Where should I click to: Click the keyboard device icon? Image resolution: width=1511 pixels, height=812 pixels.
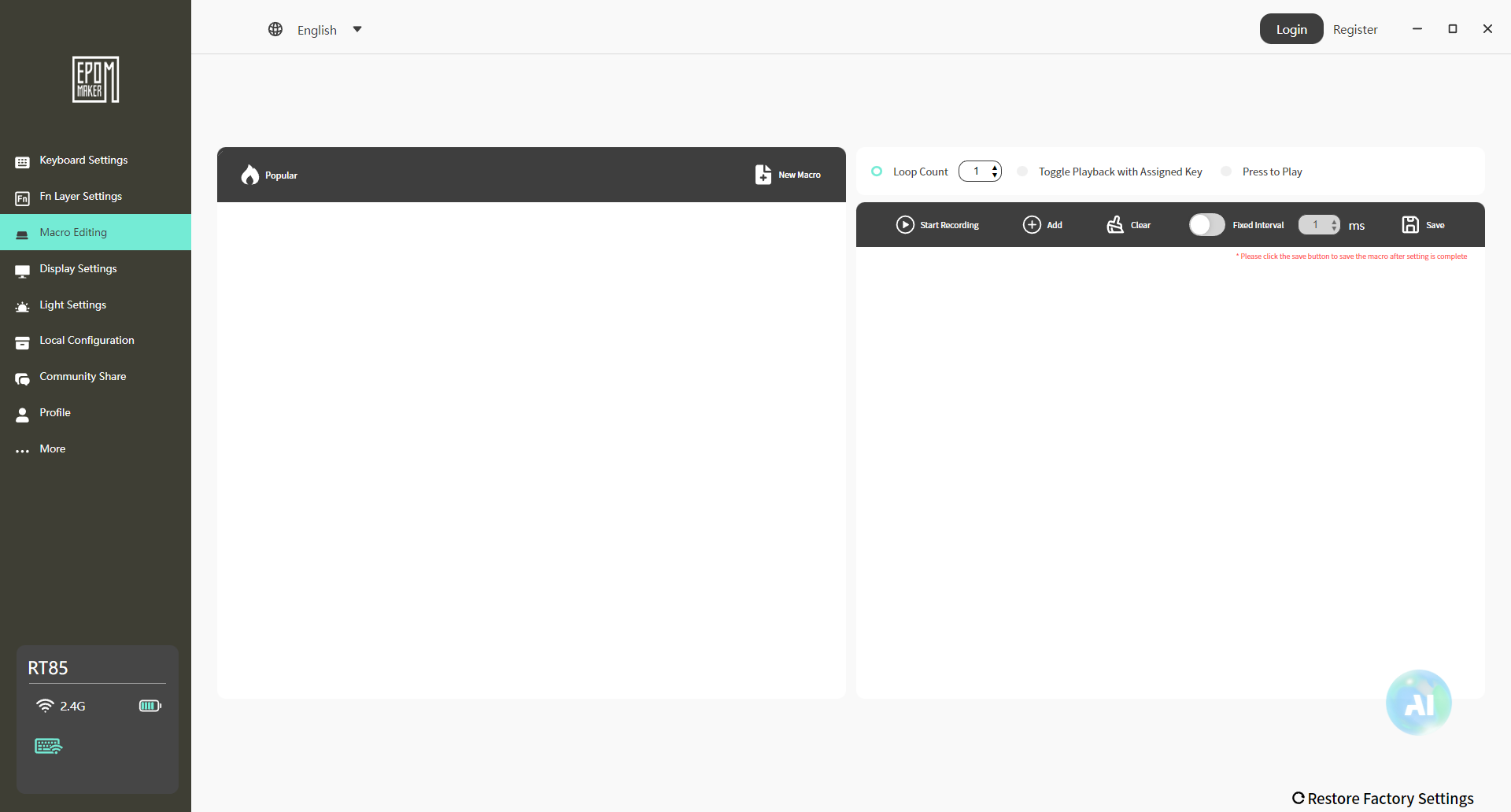pyautogui.click(x=49, y=746)
